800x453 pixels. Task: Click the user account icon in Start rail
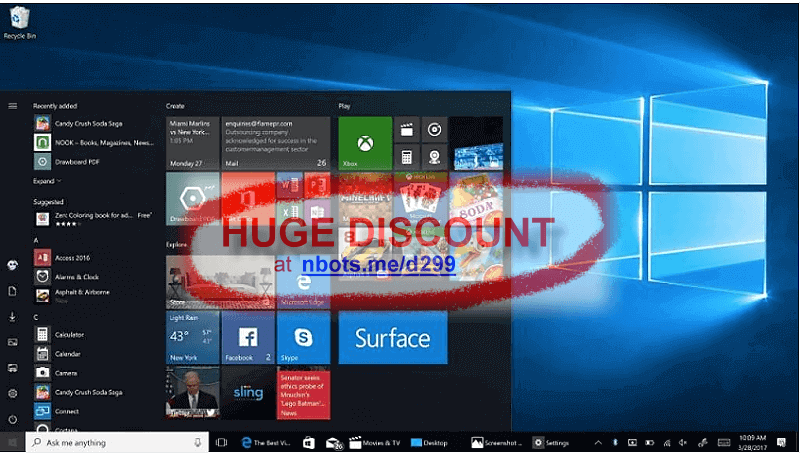13,265
